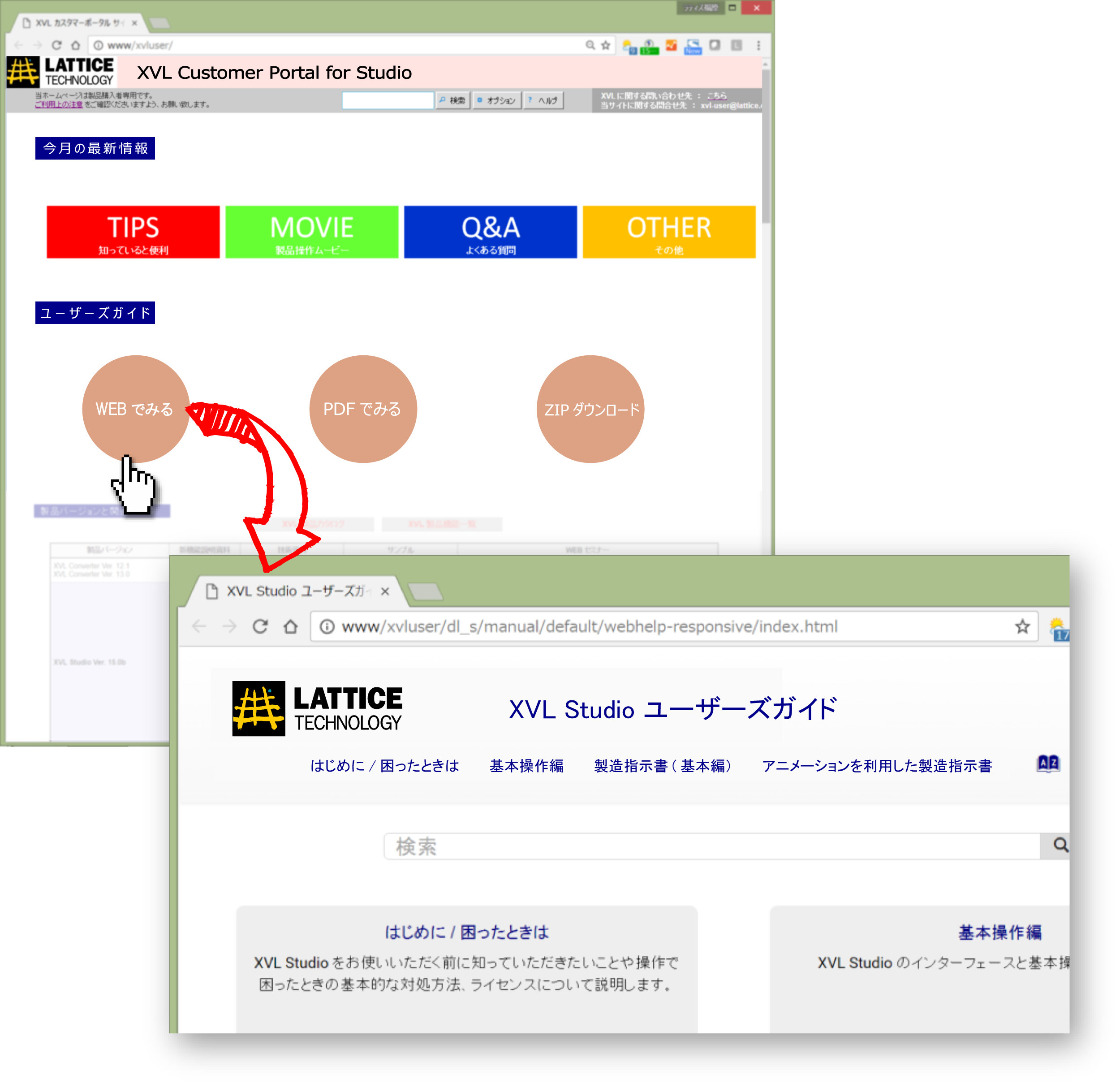Click the weather extension icon in the user guide toolbar

[1059, 629]
